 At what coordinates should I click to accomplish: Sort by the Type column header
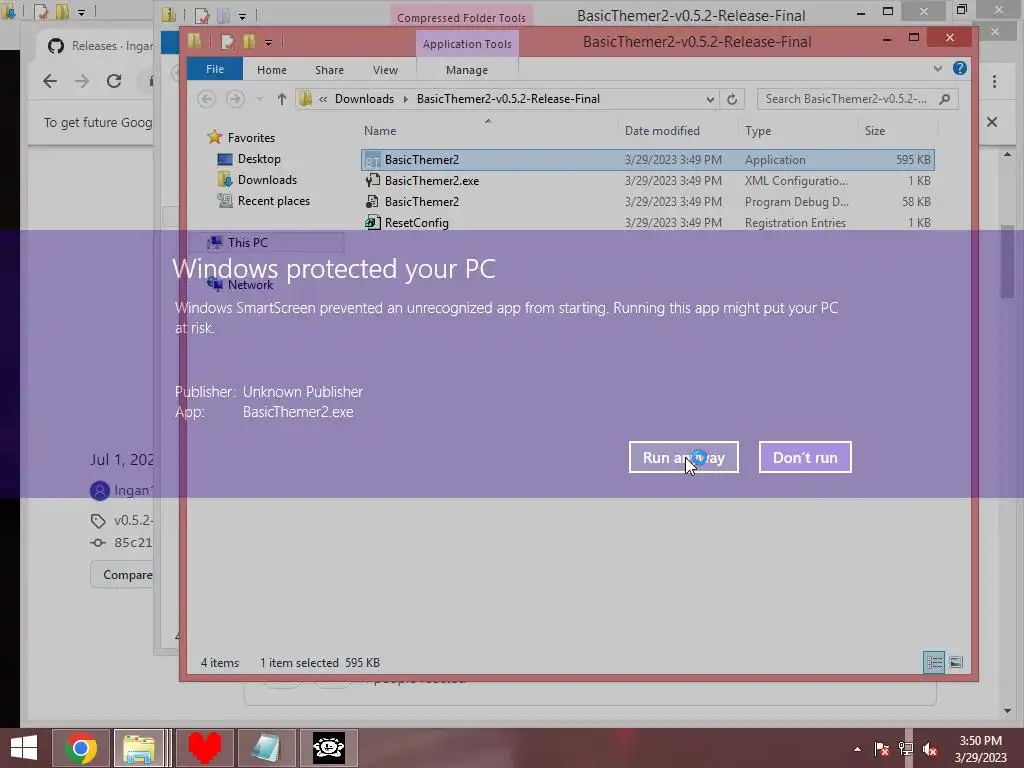tap(758, 131)
